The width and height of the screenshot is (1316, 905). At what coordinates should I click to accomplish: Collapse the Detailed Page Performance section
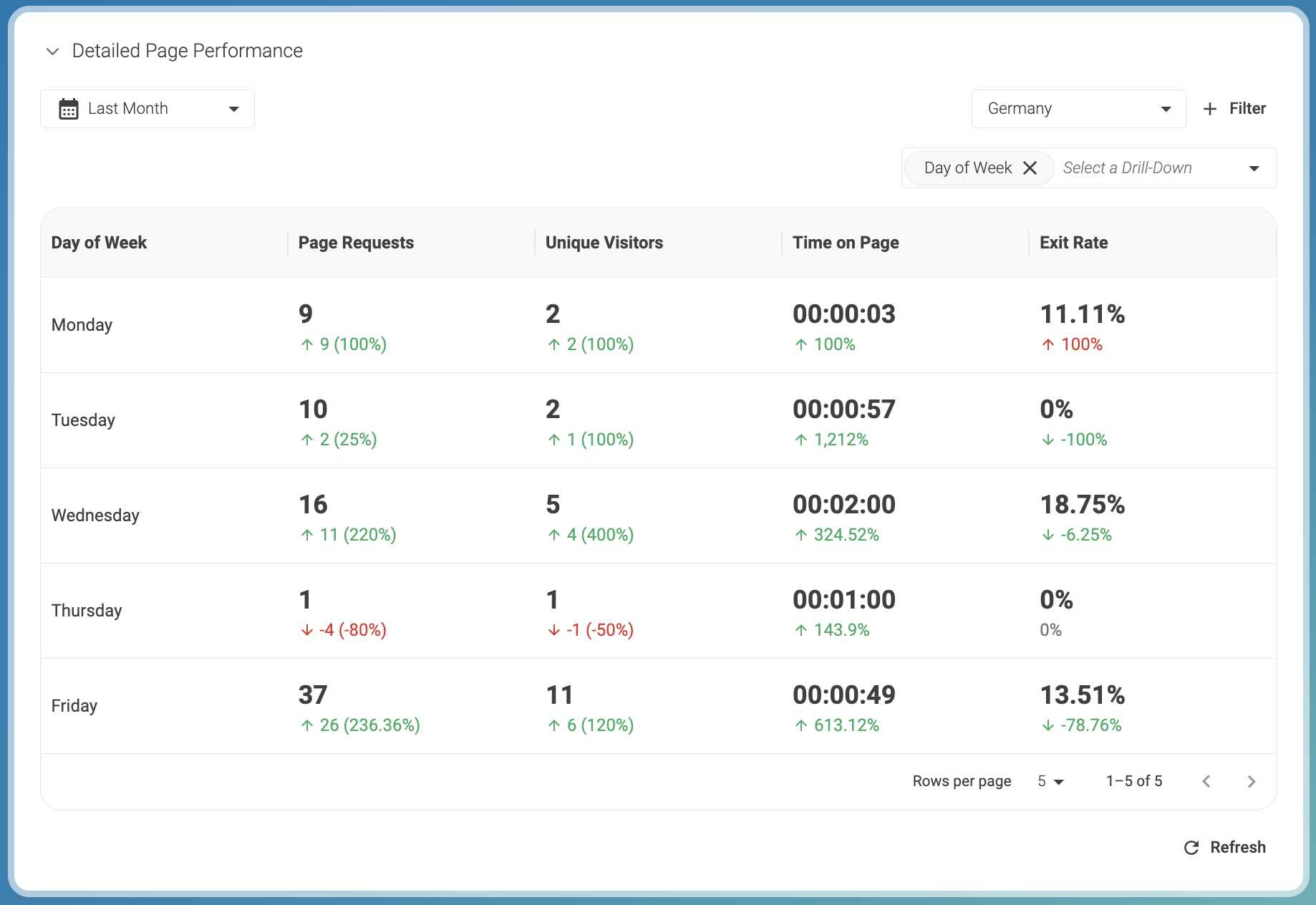point(52,52)
